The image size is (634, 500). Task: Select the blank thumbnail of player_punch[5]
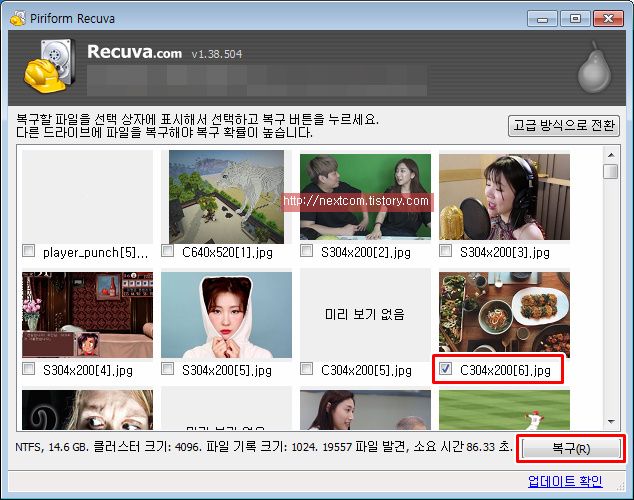(x=87, y=197)
